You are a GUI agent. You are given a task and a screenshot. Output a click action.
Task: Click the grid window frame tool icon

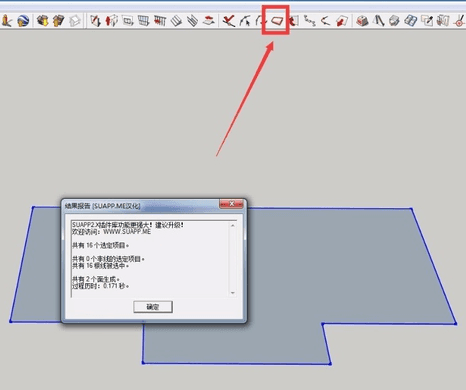(x=143, y=21)
